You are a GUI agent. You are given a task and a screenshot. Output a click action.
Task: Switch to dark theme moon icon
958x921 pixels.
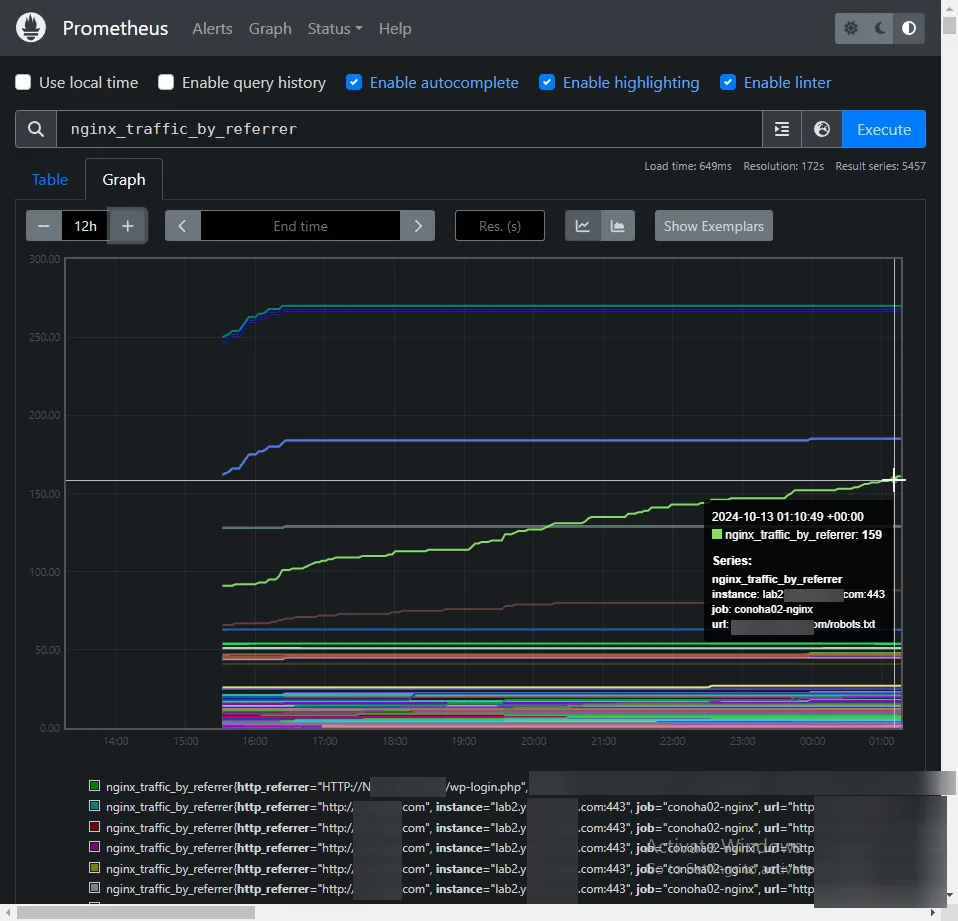880,28
